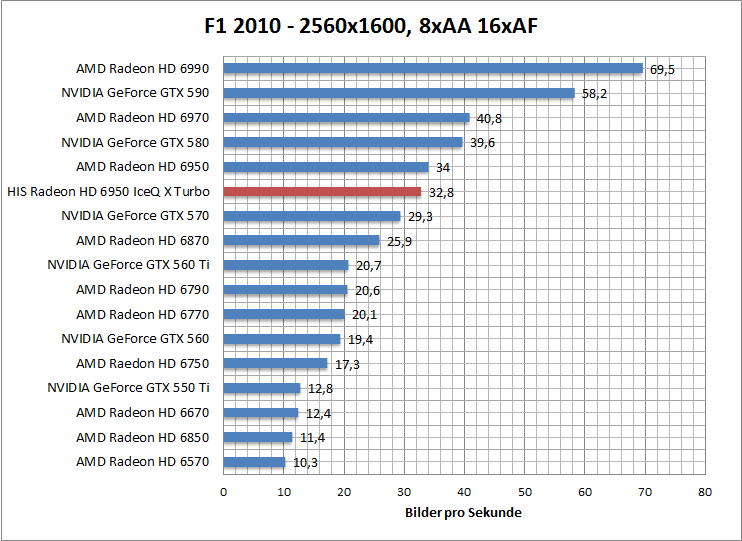Screen dimensions: 742x541
Task: Select the 'AMD Radeon HD 6990' label
Action: click(142, 69)
